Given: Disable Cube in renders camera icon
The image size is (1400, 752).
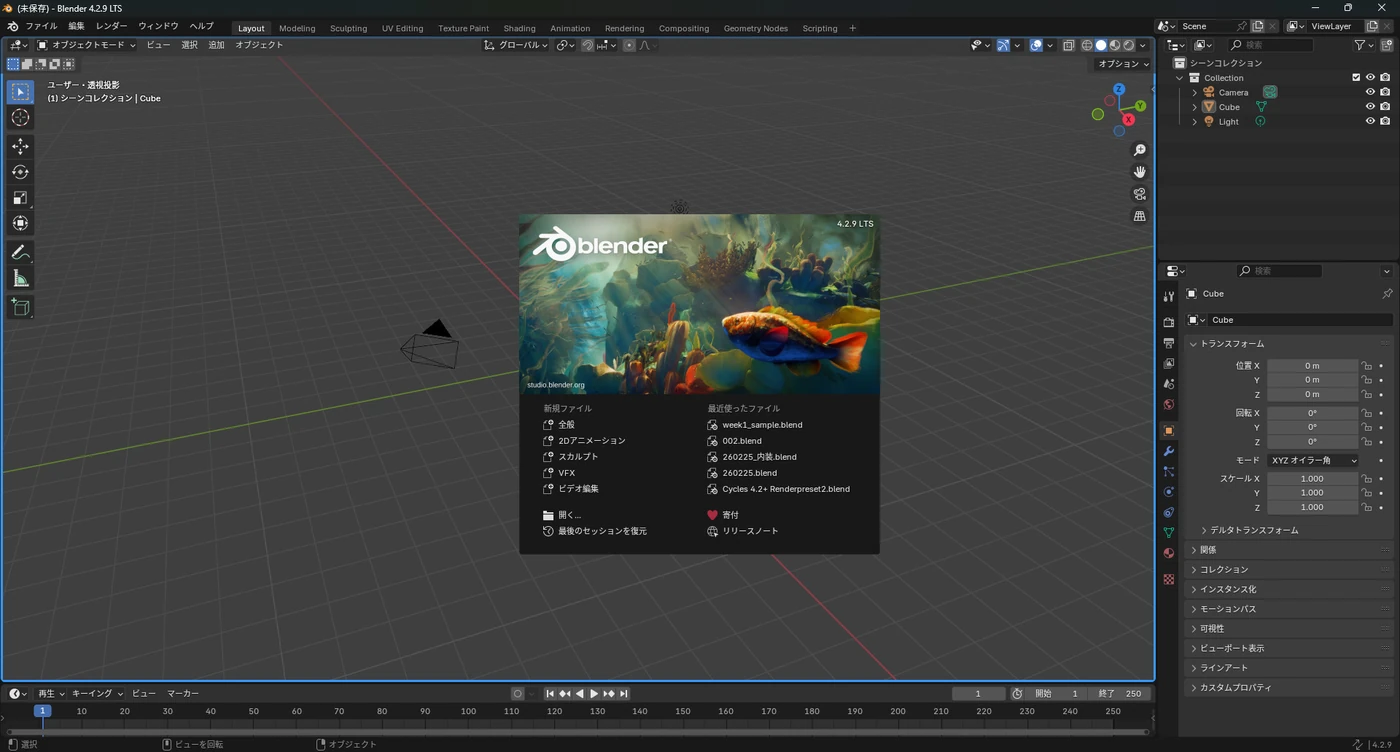Looking at the screenshot, I should pos(1385,107).
